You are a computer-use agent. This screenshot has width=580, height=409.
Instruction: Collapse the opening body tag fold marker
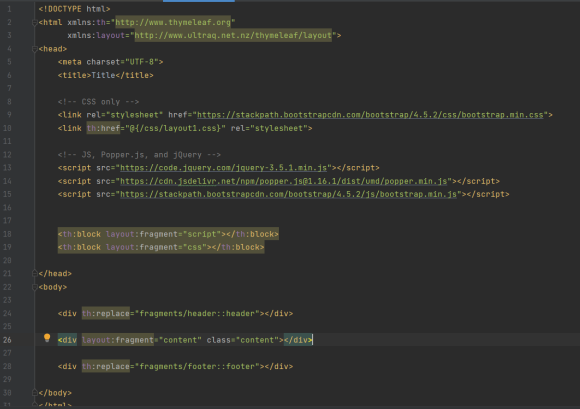pos(34,287)
